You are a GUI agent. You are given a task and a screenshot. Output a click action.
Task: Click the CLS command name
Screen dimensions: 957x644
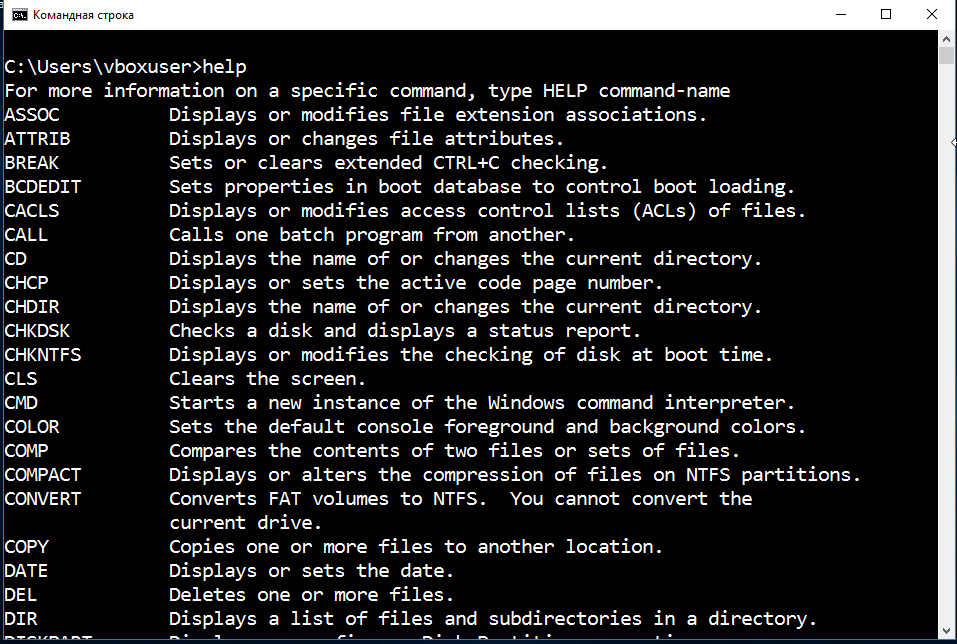[x=21, y=379]
